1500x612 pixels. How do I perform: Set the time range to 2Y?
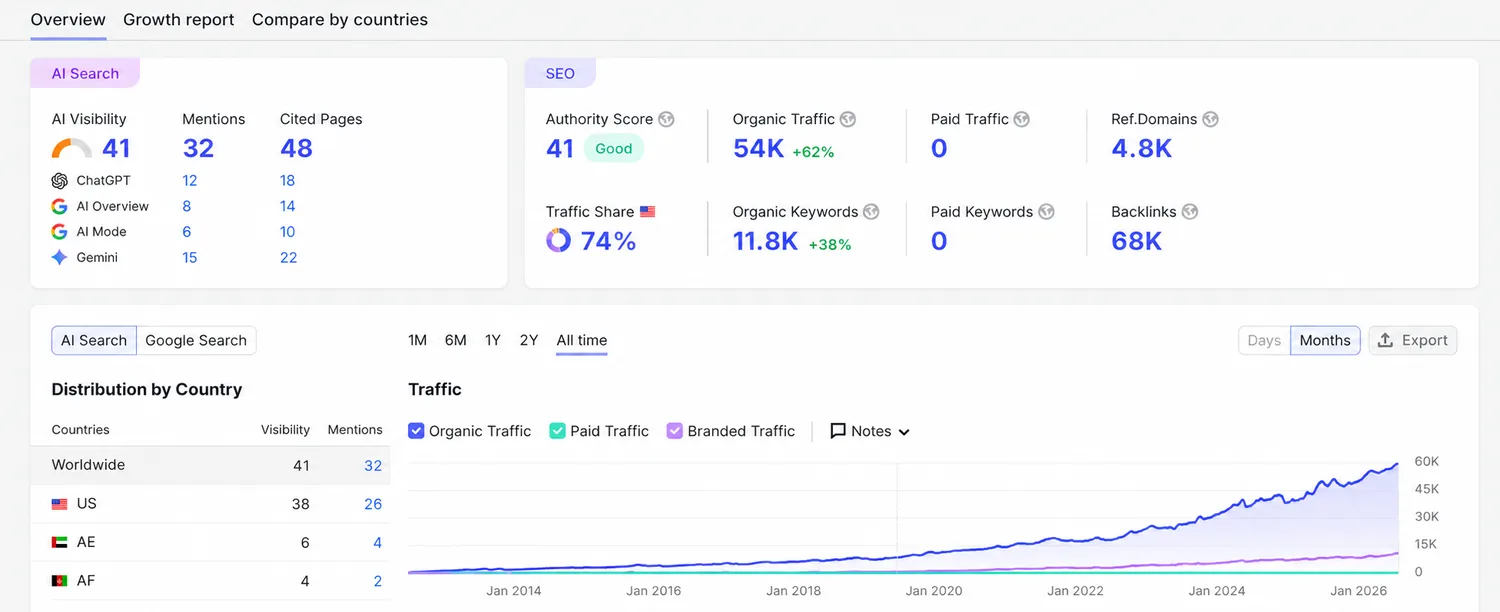coord(529,340)
